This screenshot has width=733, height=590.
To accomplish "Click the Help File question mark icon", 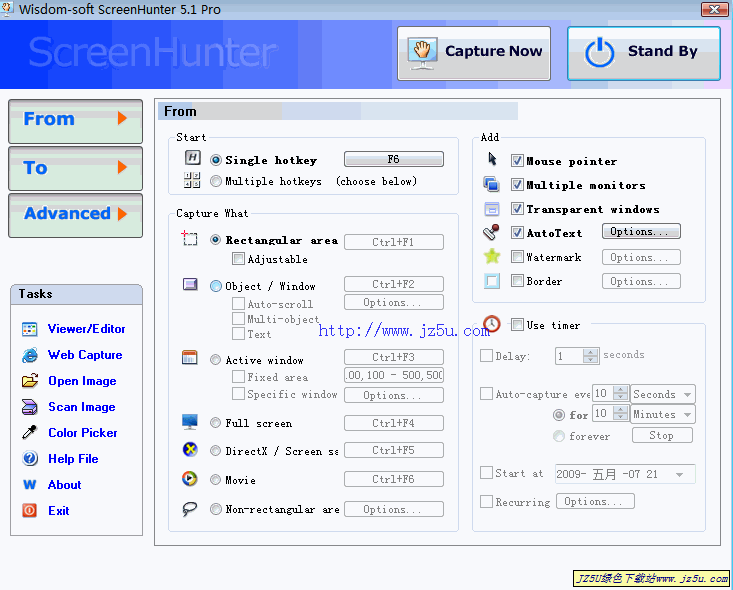I will click(29, 459).
